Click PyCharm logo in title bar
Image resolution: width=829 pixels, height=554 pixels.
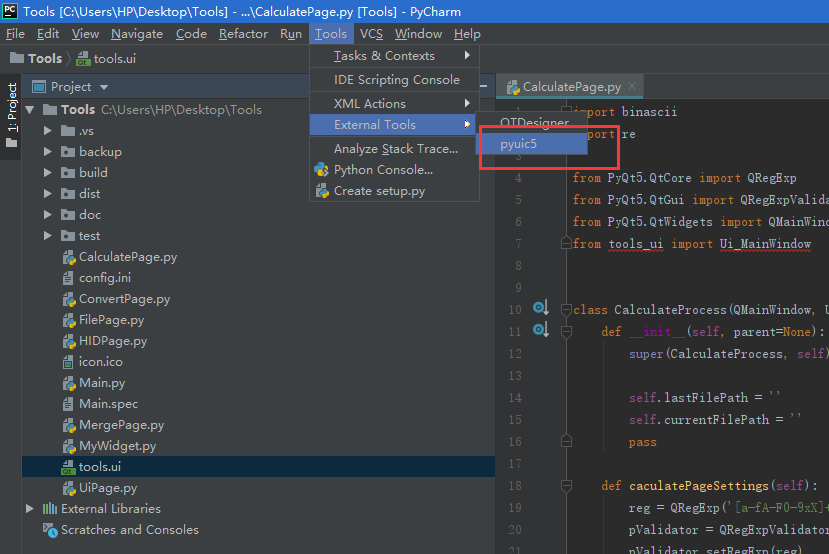click(x=10, y=11)
